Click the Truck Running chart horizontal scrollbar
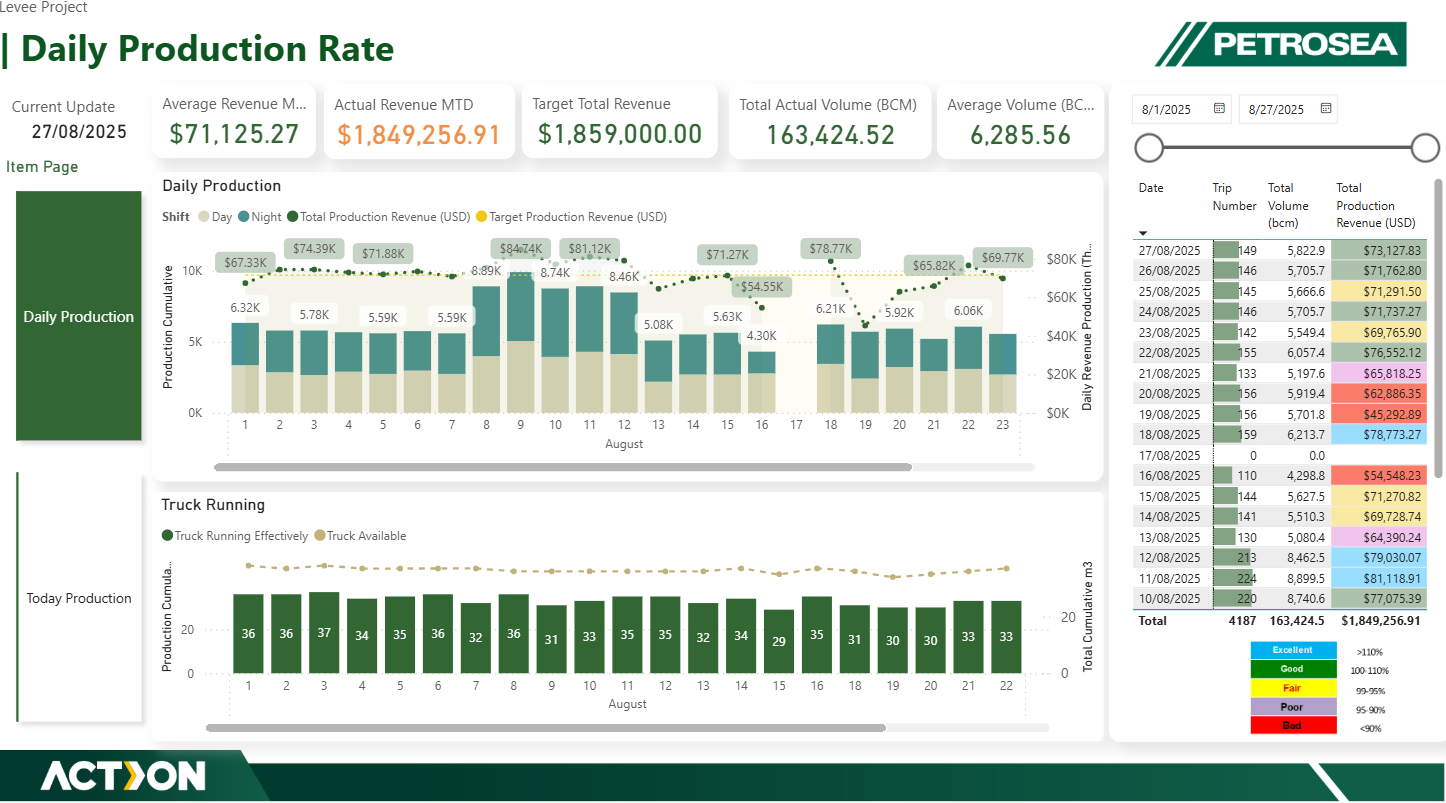 546,728
